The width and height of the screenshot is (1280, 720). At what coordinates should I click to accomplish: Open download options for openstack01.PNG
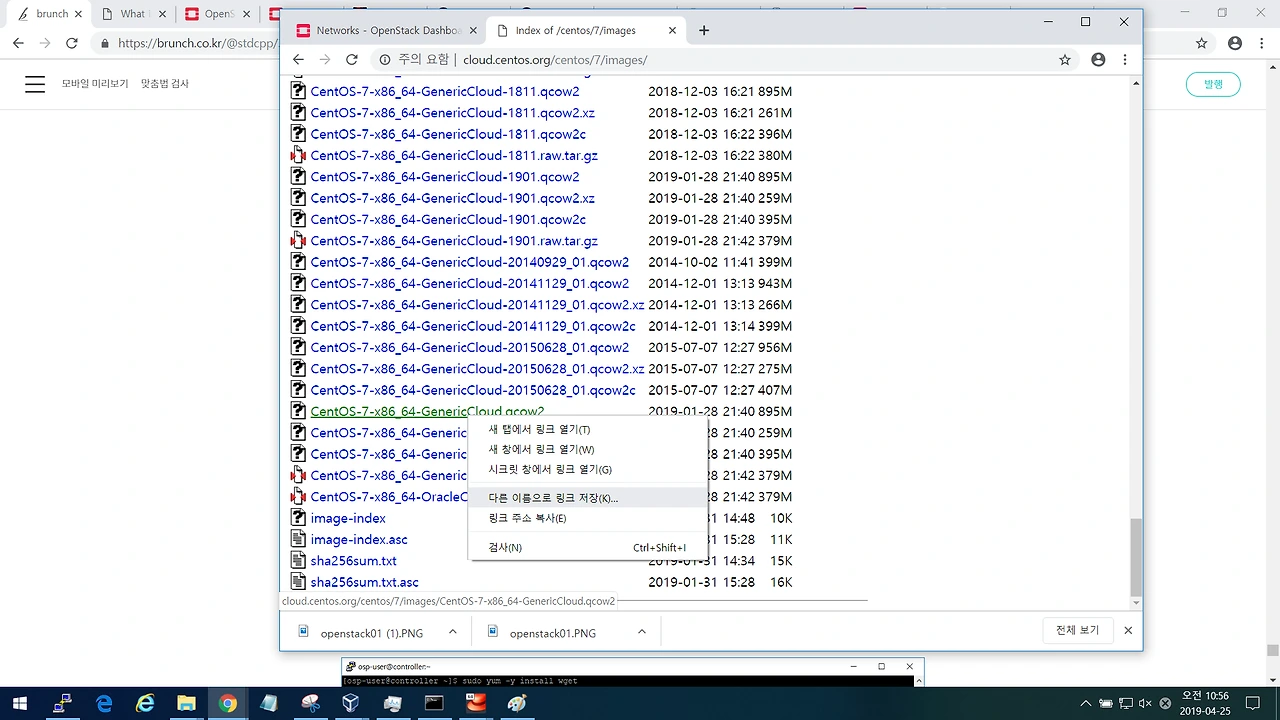(x=641, y=632)
